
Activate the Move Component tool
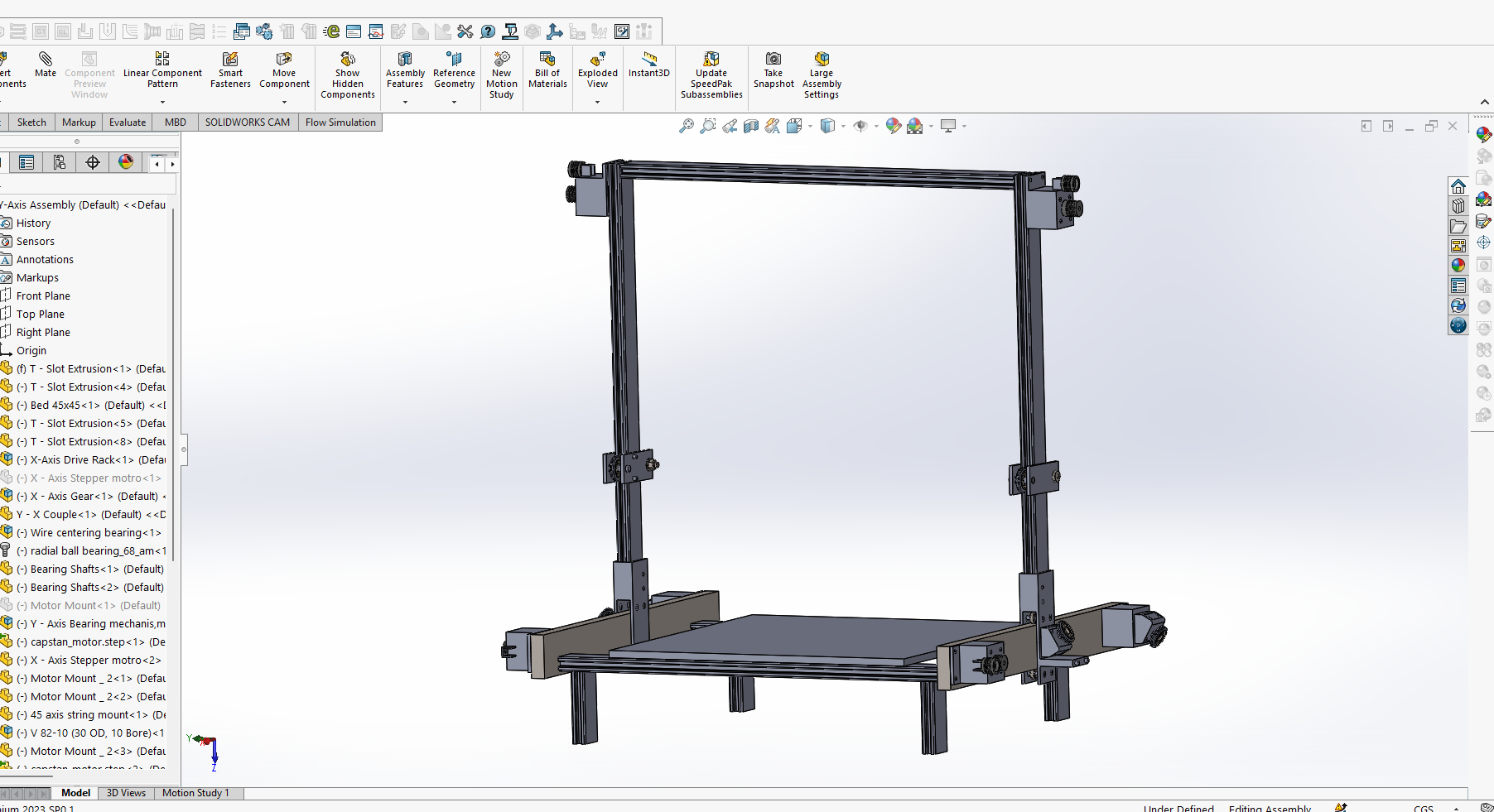click(284, 70)
